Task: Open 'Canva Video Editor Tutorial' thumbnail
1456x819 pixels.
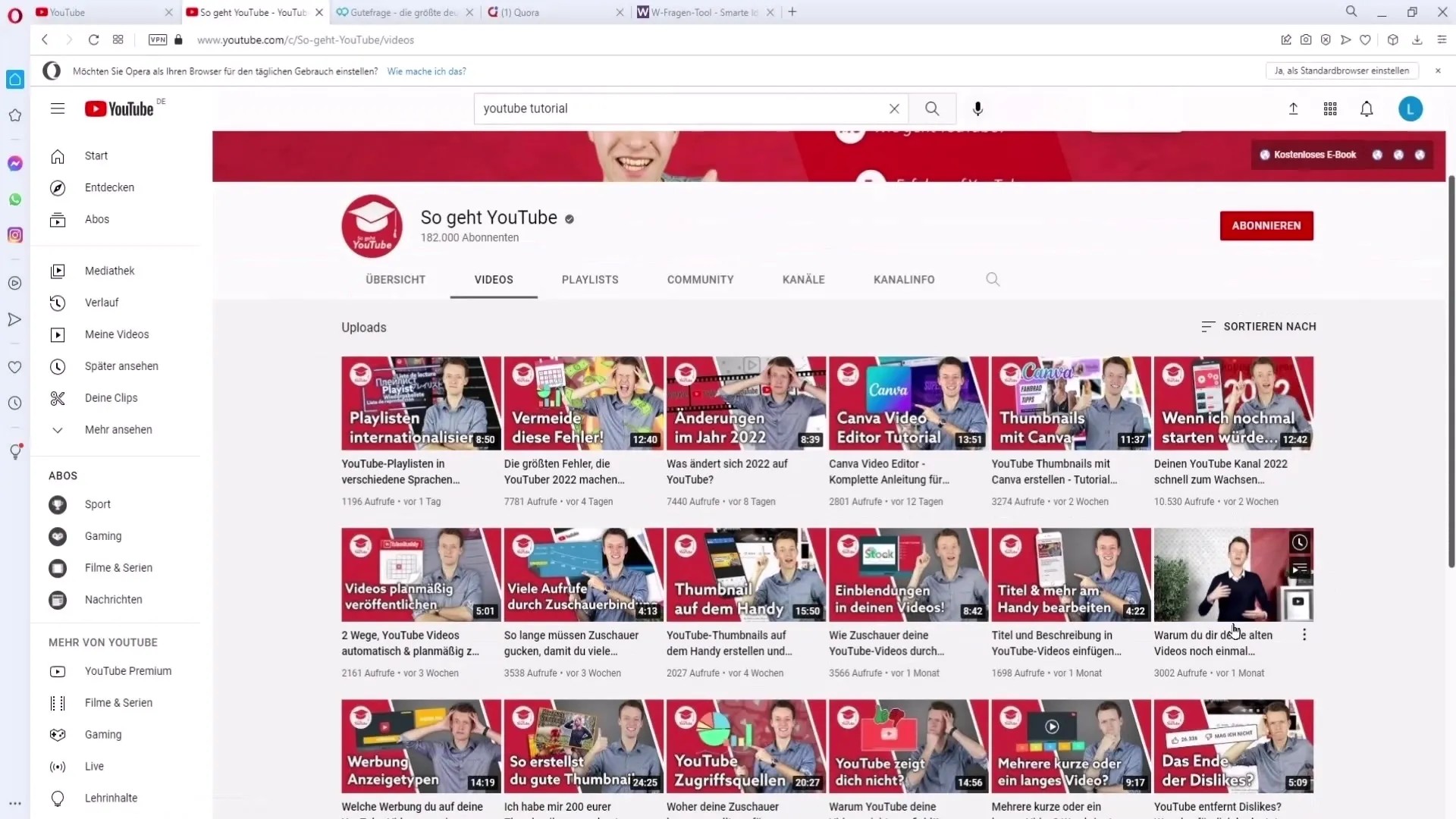Action: 908,403
